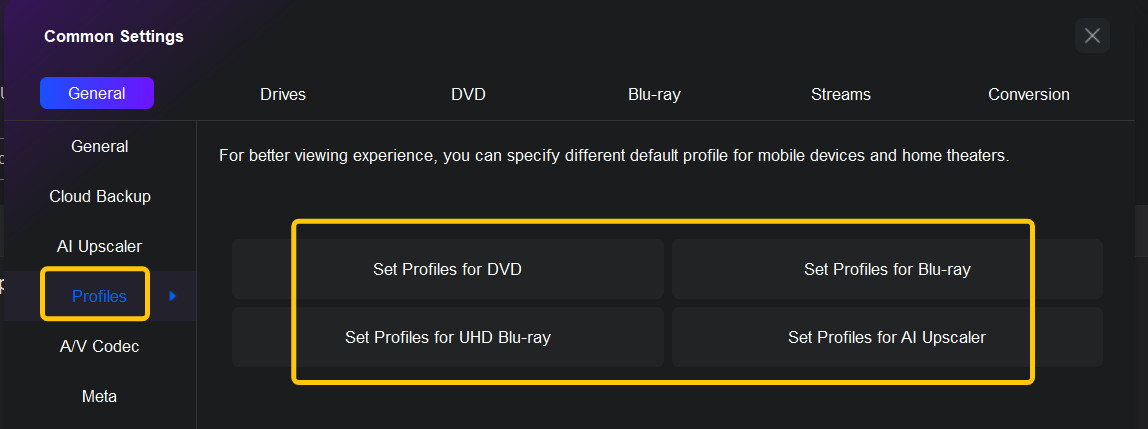This screenshot has height=429, width=1148.
Task: Open the A/V Codec section
Action: (100, 346)
